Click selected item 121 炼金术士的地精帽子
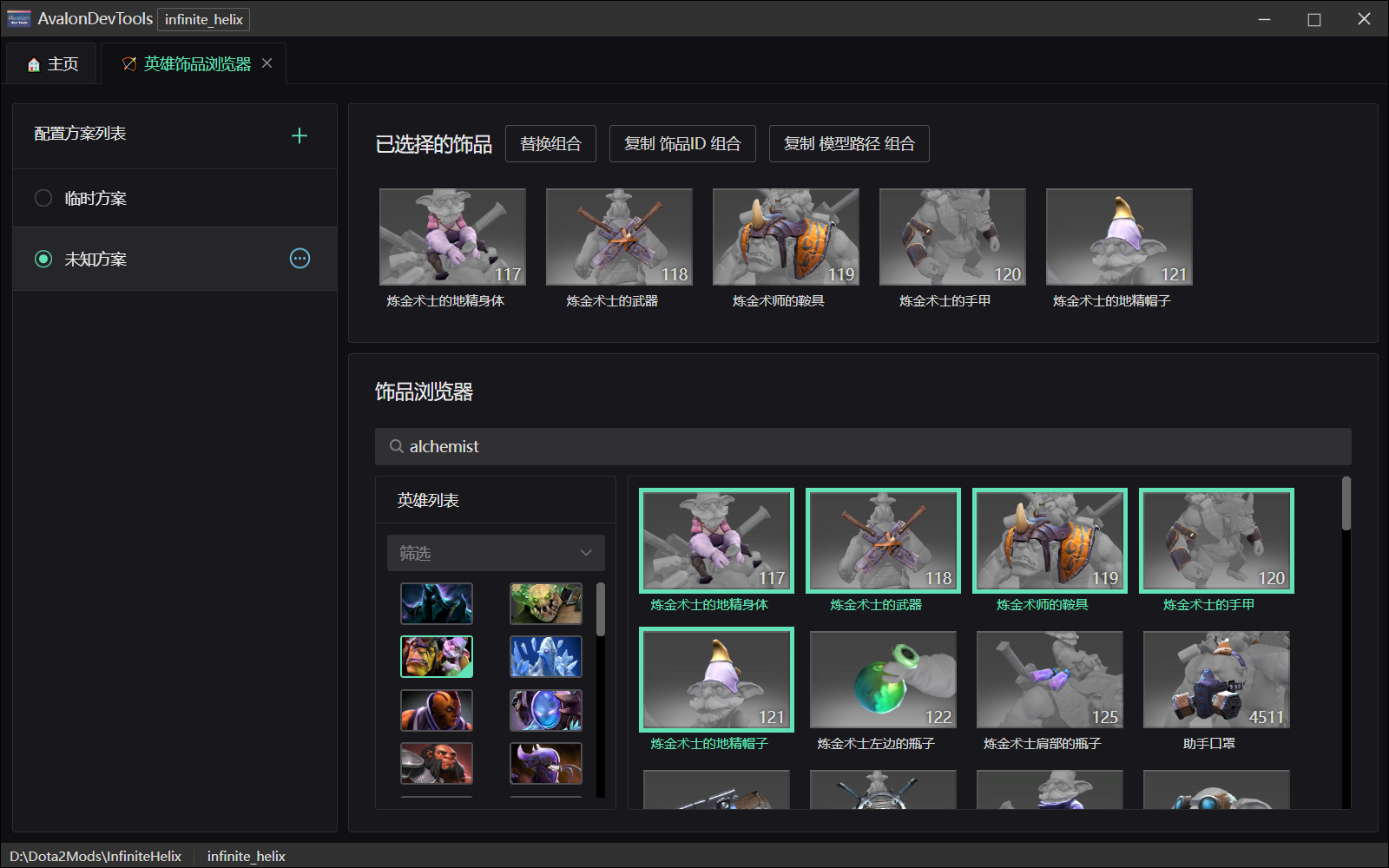The image size is (1389, 868). click(x=1119, y=237)
